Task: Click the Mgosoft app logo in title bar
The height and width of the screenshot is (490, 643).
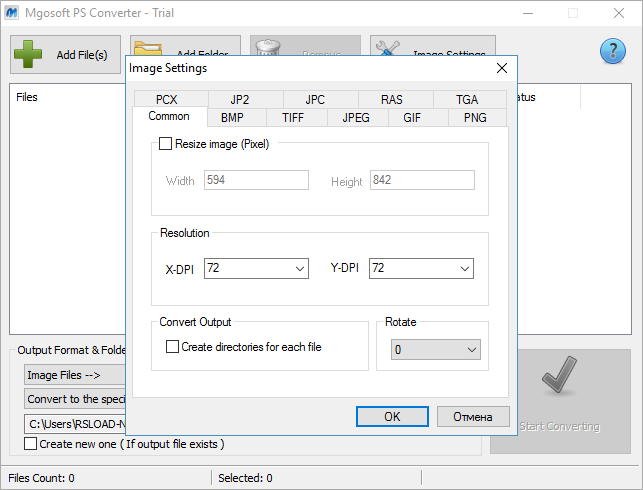Action: pyautogui.click(x=11, y=13)
